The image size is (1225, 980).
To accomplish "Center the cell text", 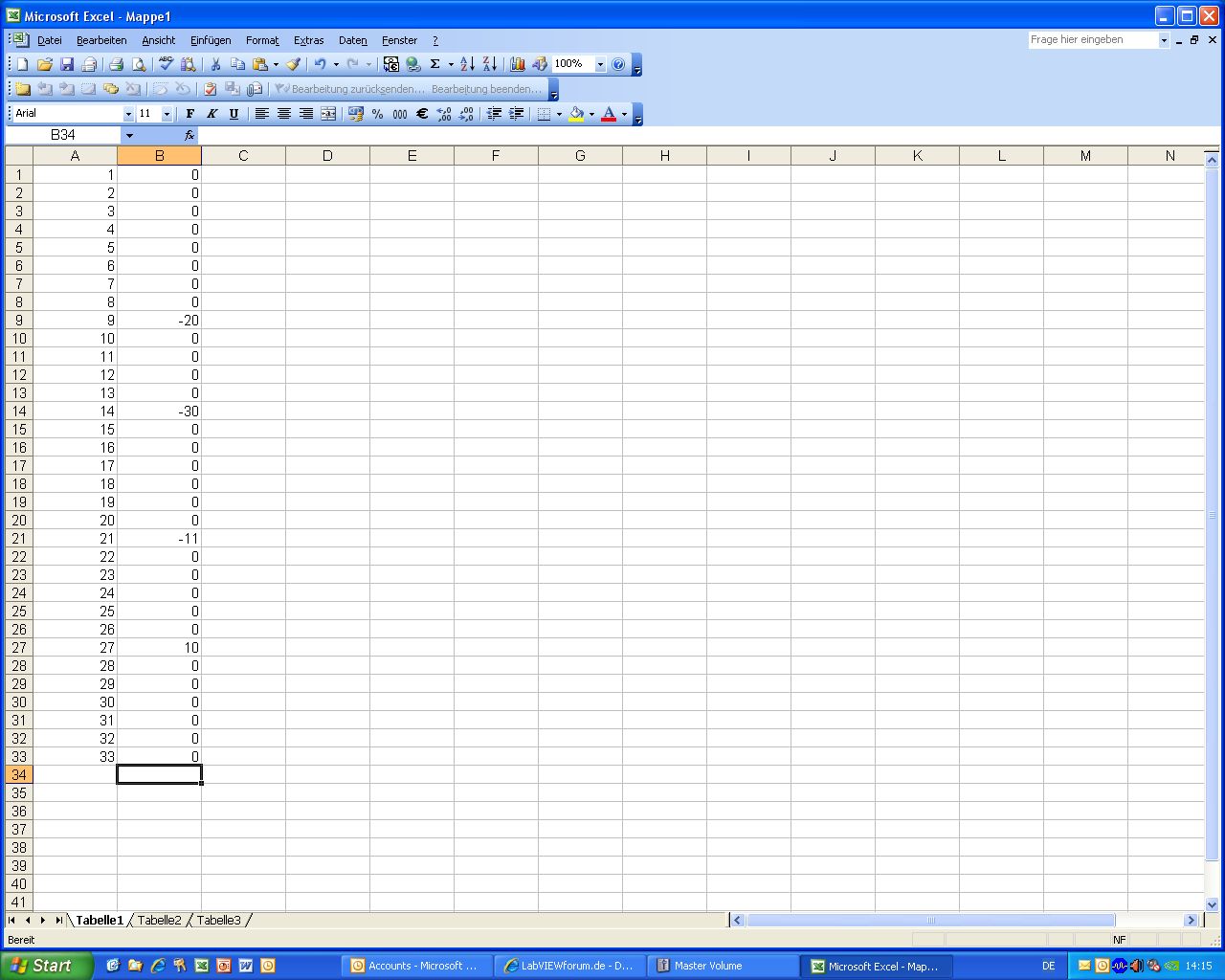I will [284, 114].
